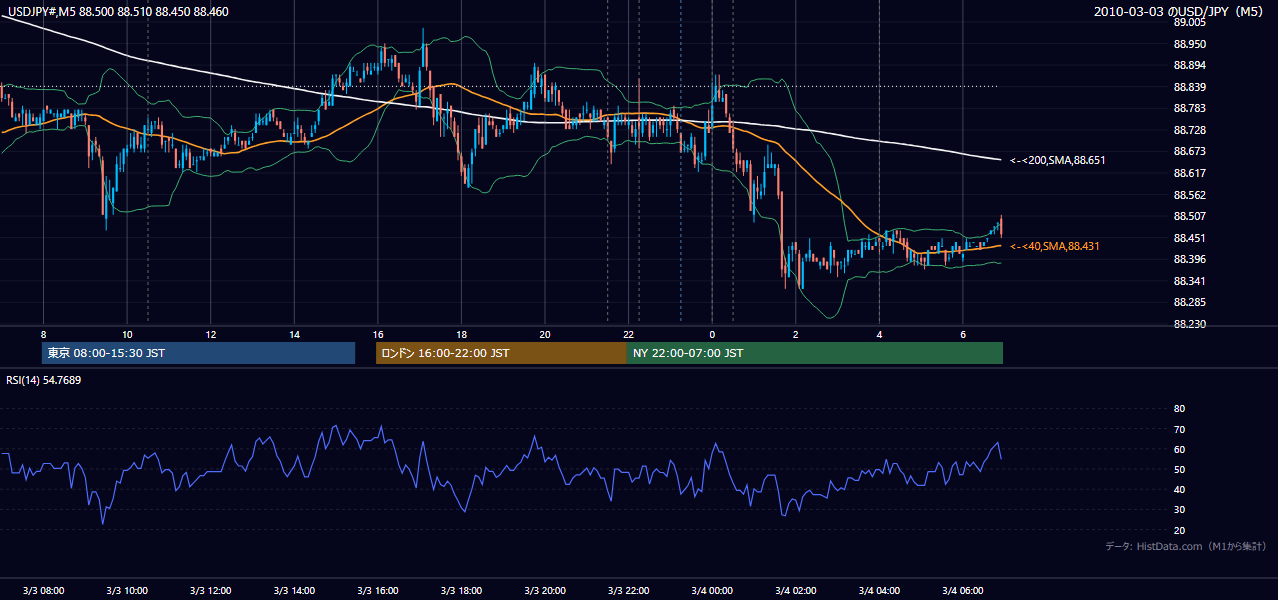Click the 3/3 14:00 bottom time label

click(x=294, y=590)
